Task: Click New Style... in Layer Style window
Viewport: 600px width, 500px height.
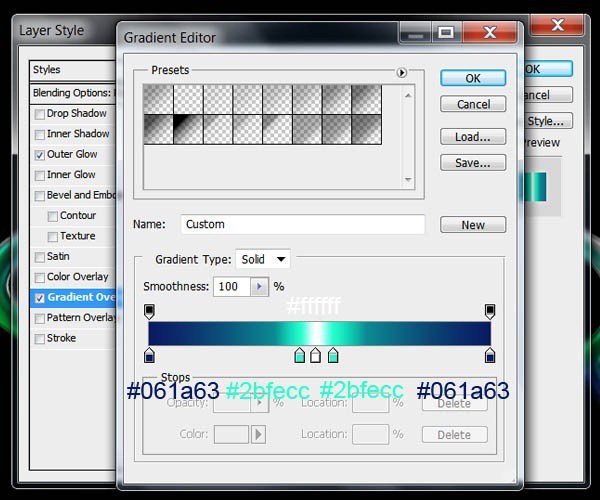Action: click(548, 121)
